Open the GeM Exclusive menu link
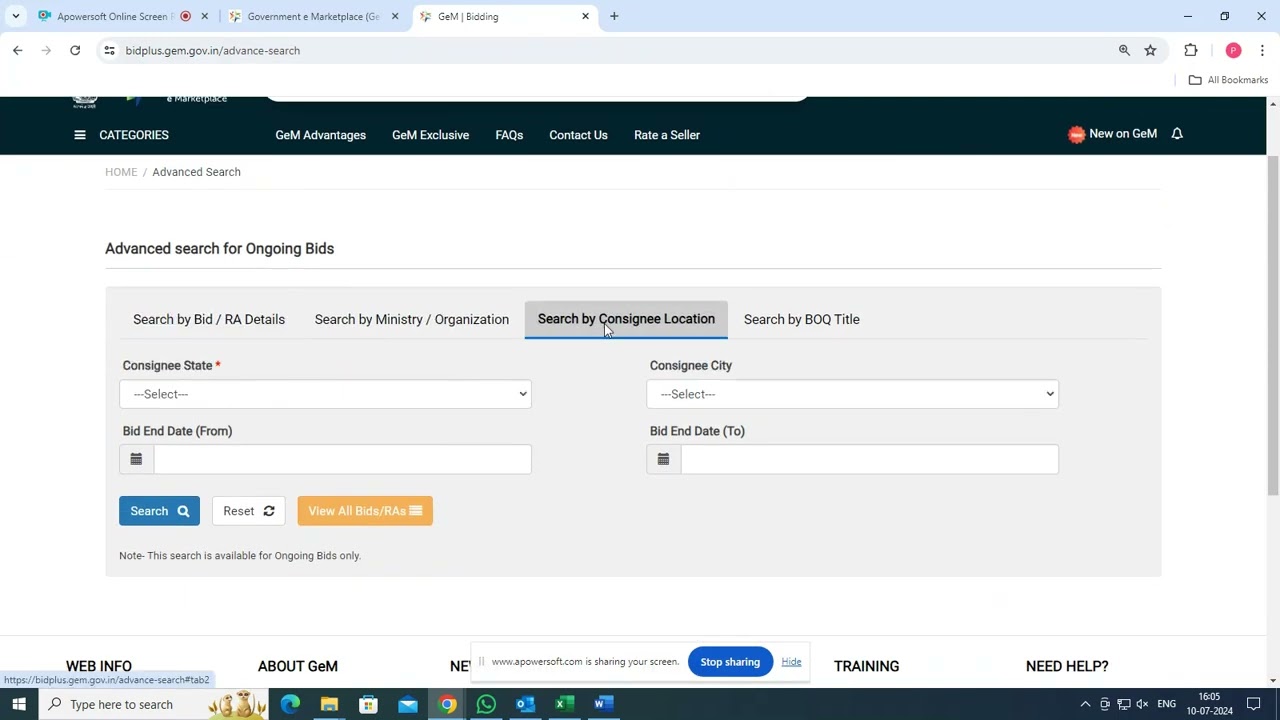Image resolution: width=1280 pixels, height=720 pixels. 431,135
